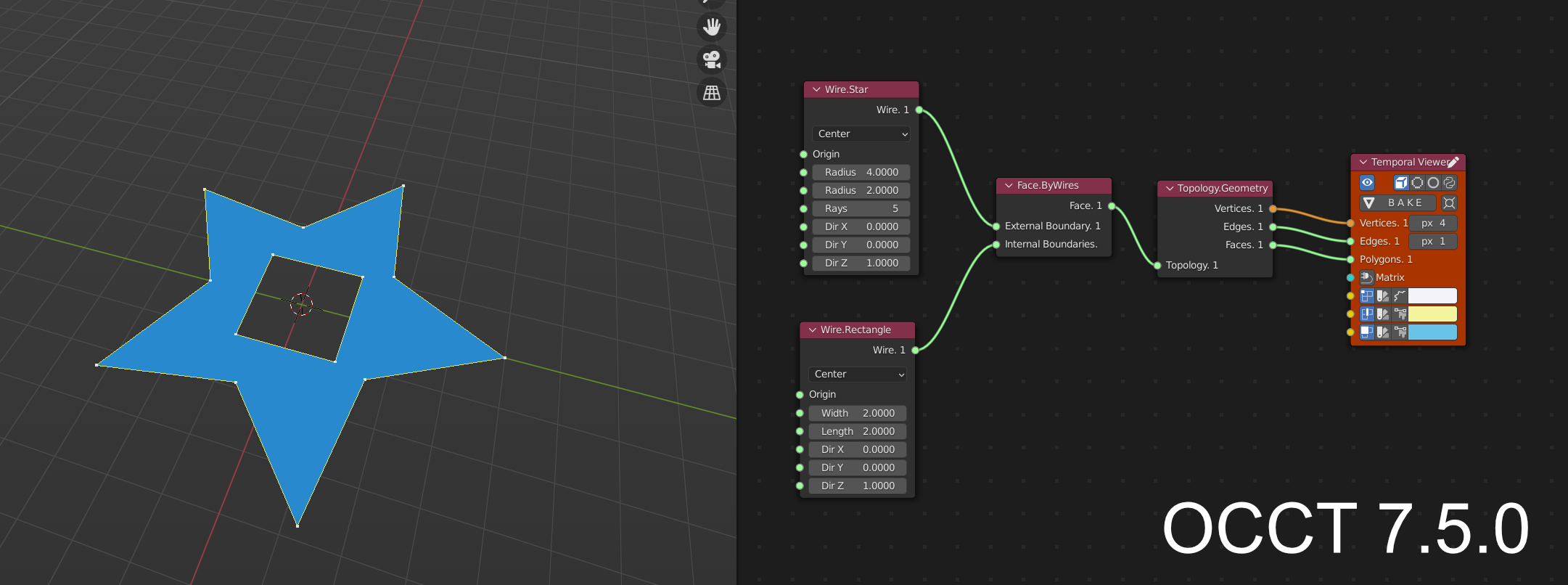Click the color mode icon in yellow swatch row
Screen dimensions: 1568x585
tap(1383, 314)
